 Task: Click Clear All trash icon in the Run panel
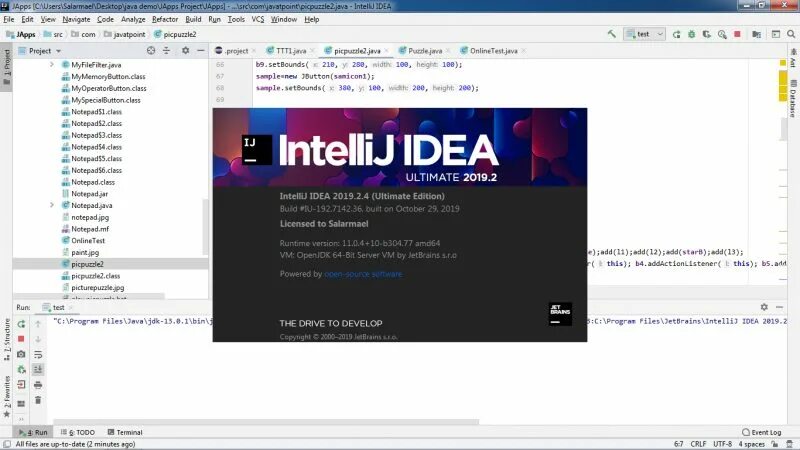pos(38,400)
